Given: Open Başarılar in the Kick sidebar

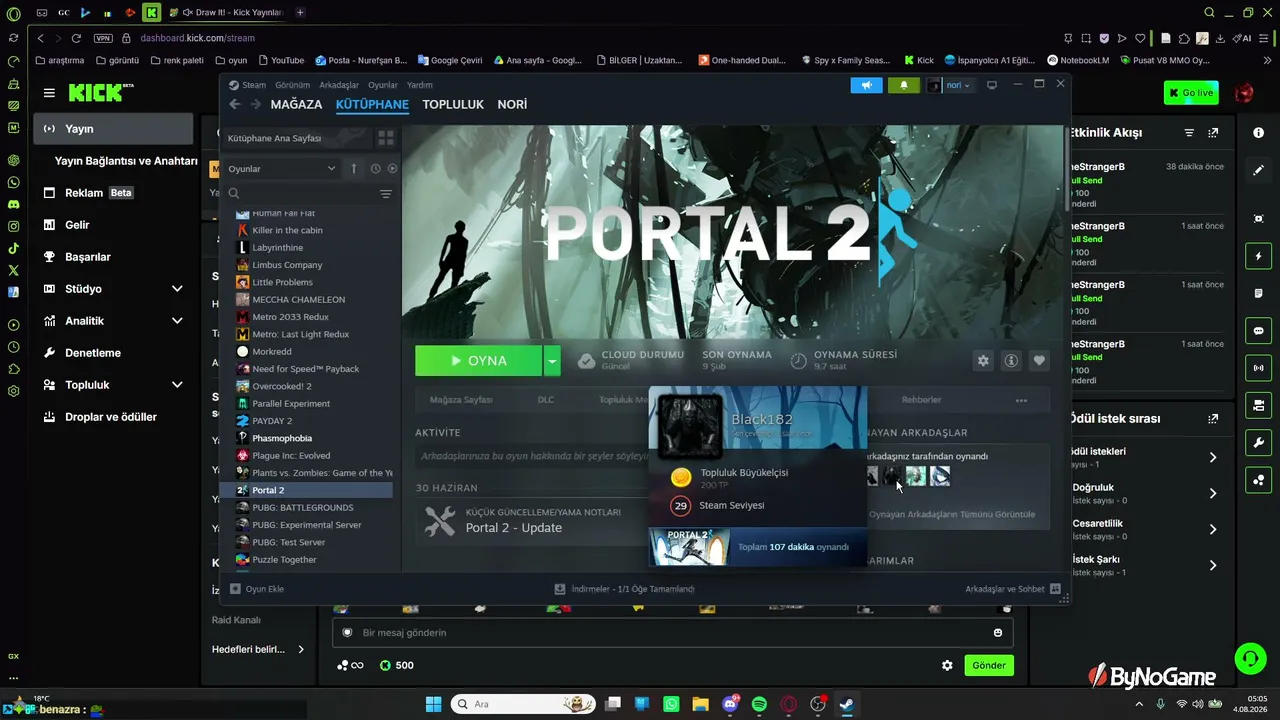Looking at the screenshot, I should tap(88, 257).
